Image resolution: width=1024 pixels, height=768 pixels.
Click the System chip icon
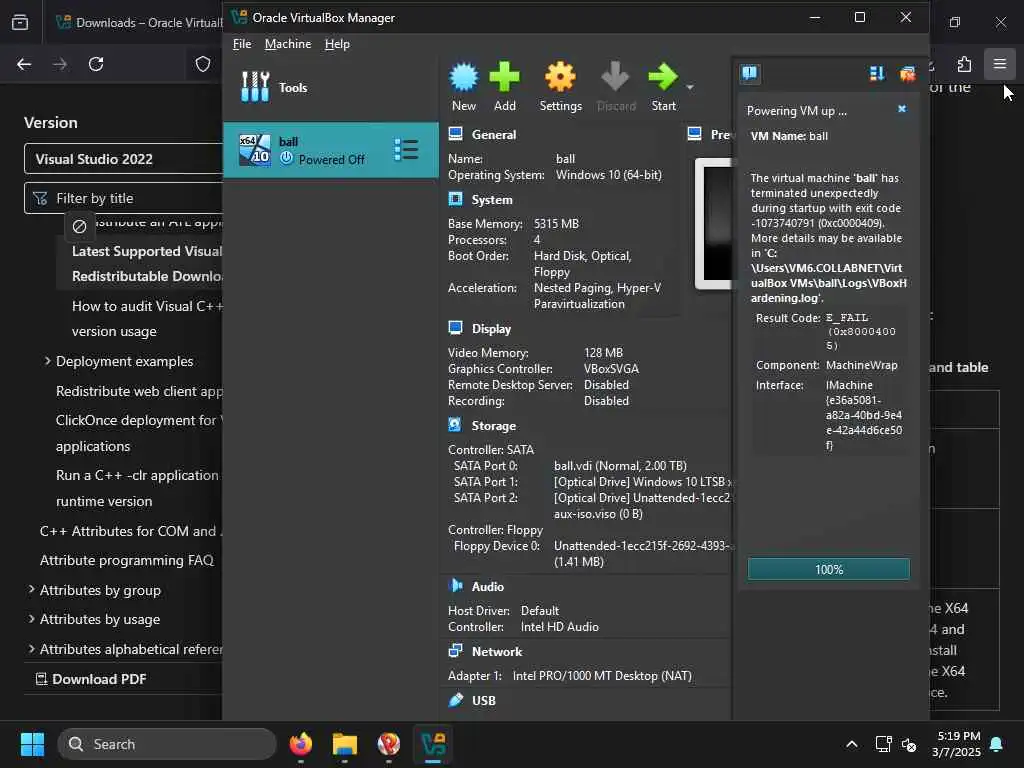455,199
